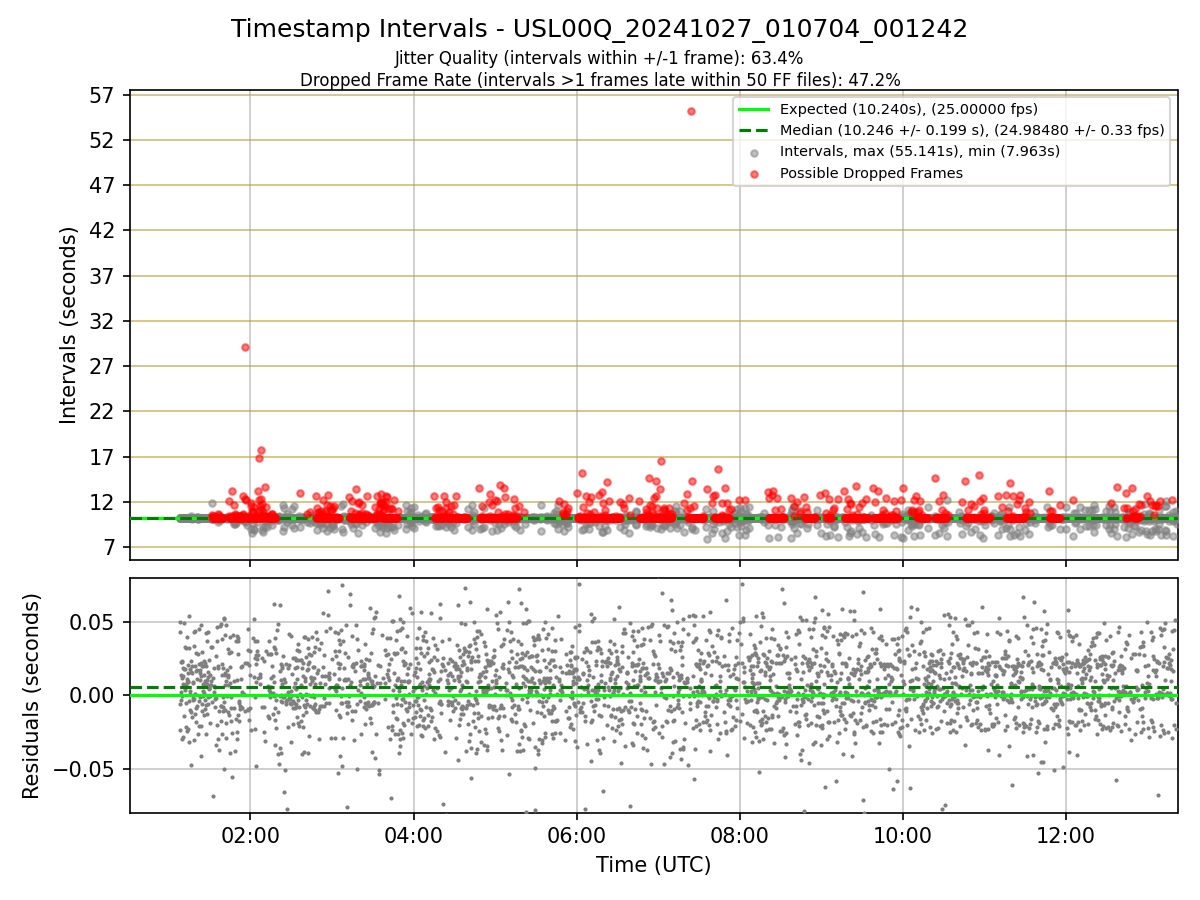Click the 'Time (UTC)' x-axis label

[x=653, y=865]
